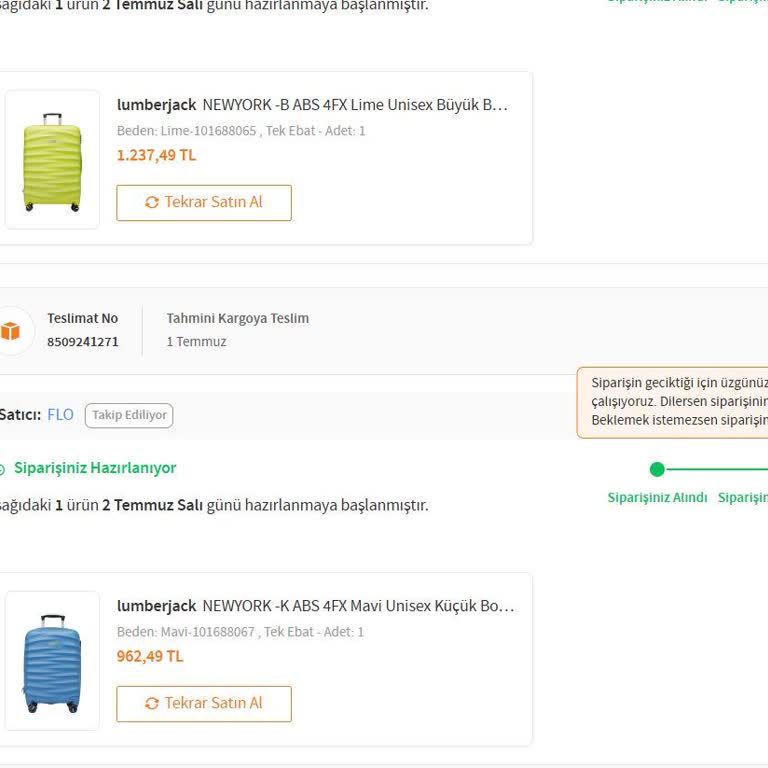Viewport: 768px width, 768px height.
Task: Open the blue suitcase product thumbnail
Action: tap(52, 661)
